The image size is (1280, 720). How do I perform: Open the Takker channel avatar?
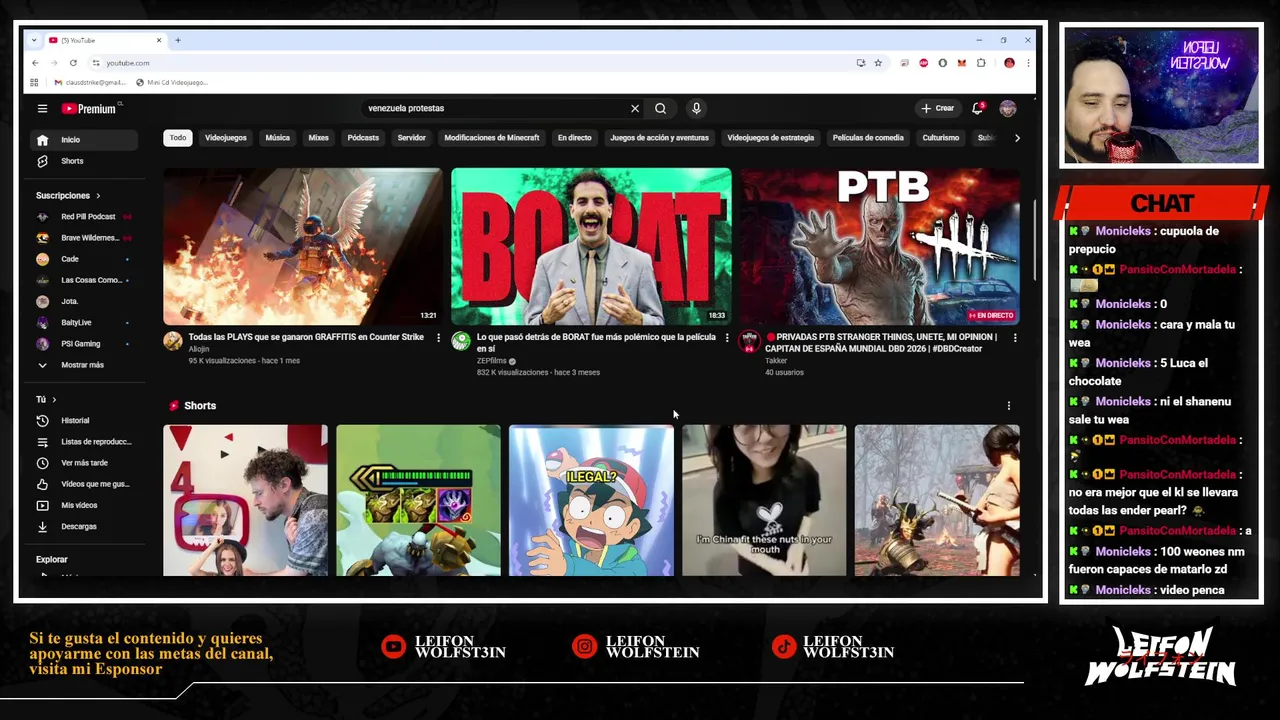[749, 341]
